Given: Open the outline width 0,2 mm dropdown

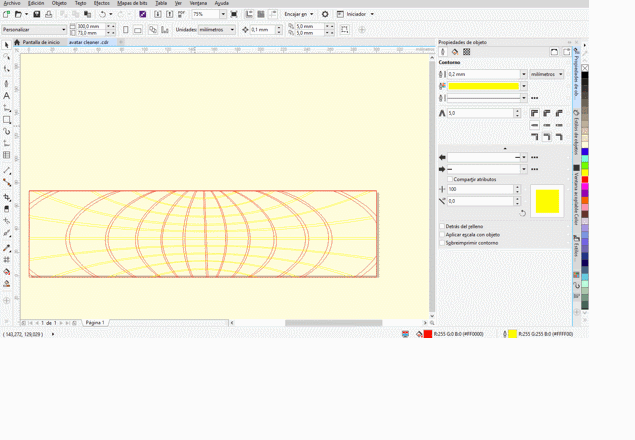Looking at the screenshot, I should pos(523,74).
